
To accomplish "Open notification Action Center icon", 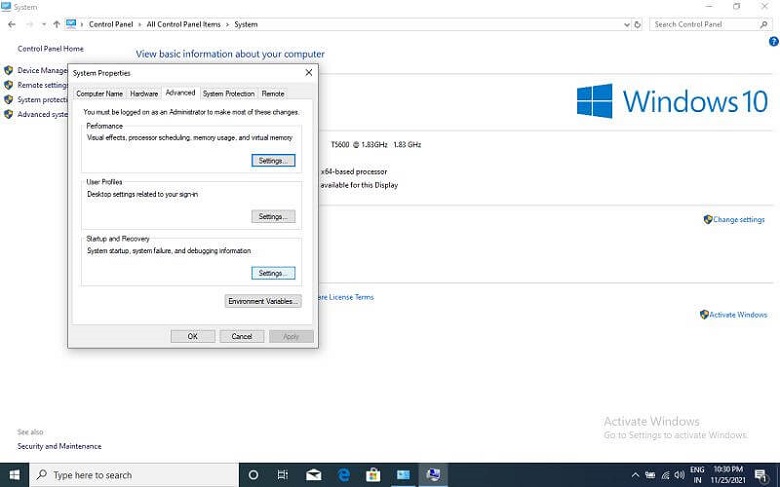I will (762, 475).
